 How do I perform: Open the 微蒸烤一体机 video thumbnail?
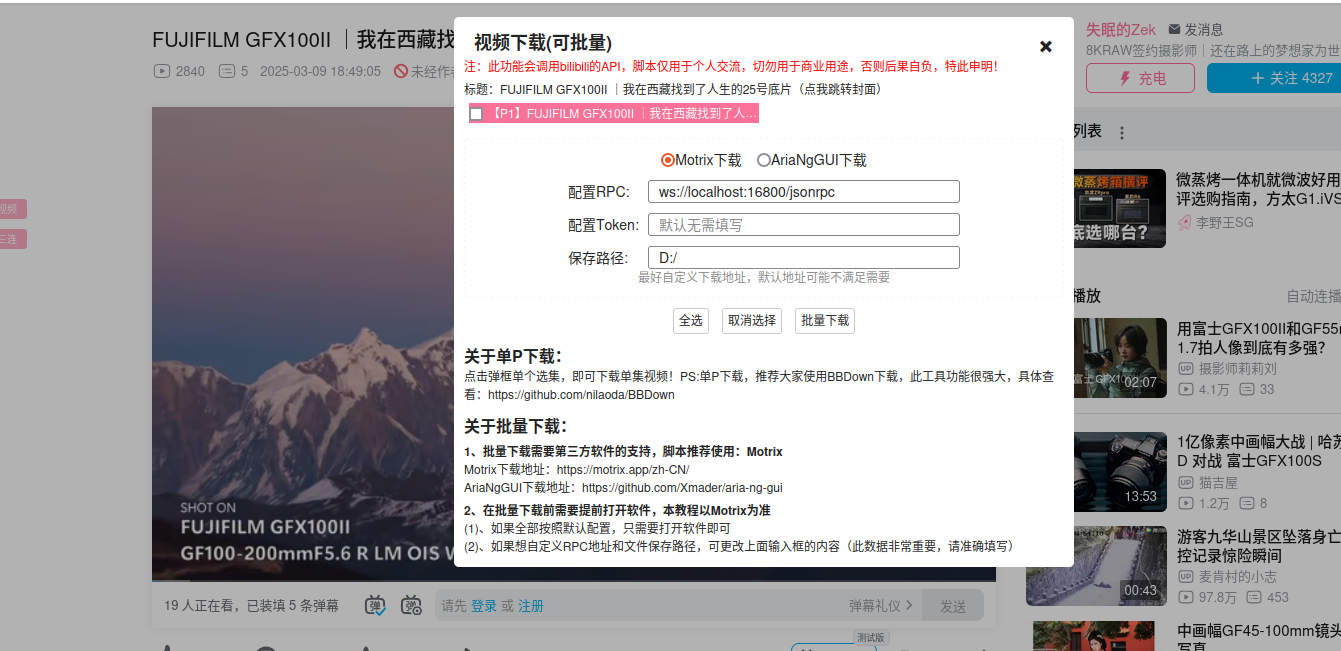(x=1120, y=208)
